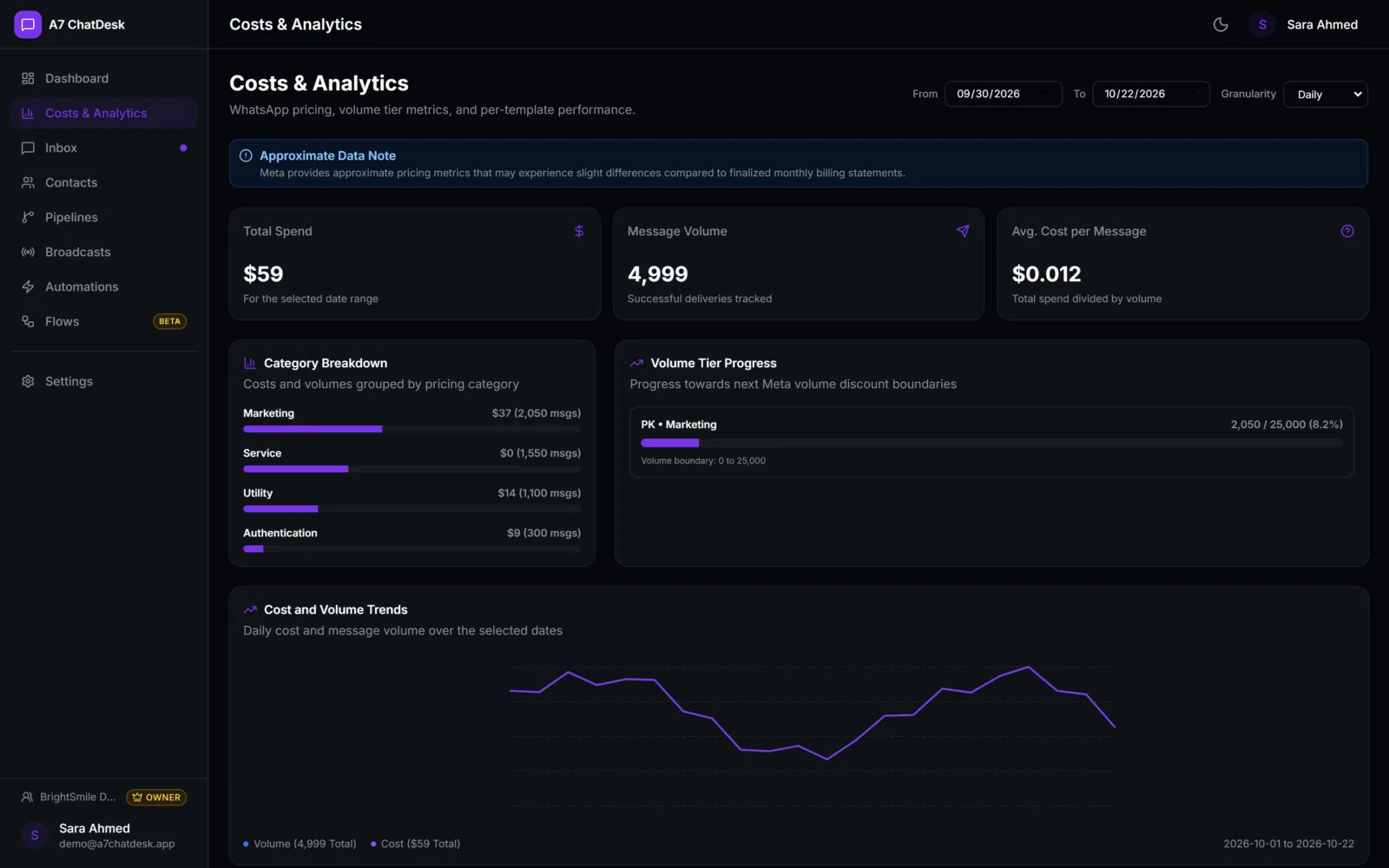1389x868 pixels.
Task: Click the send icon on Message Volume card
Action: point(963,231)
